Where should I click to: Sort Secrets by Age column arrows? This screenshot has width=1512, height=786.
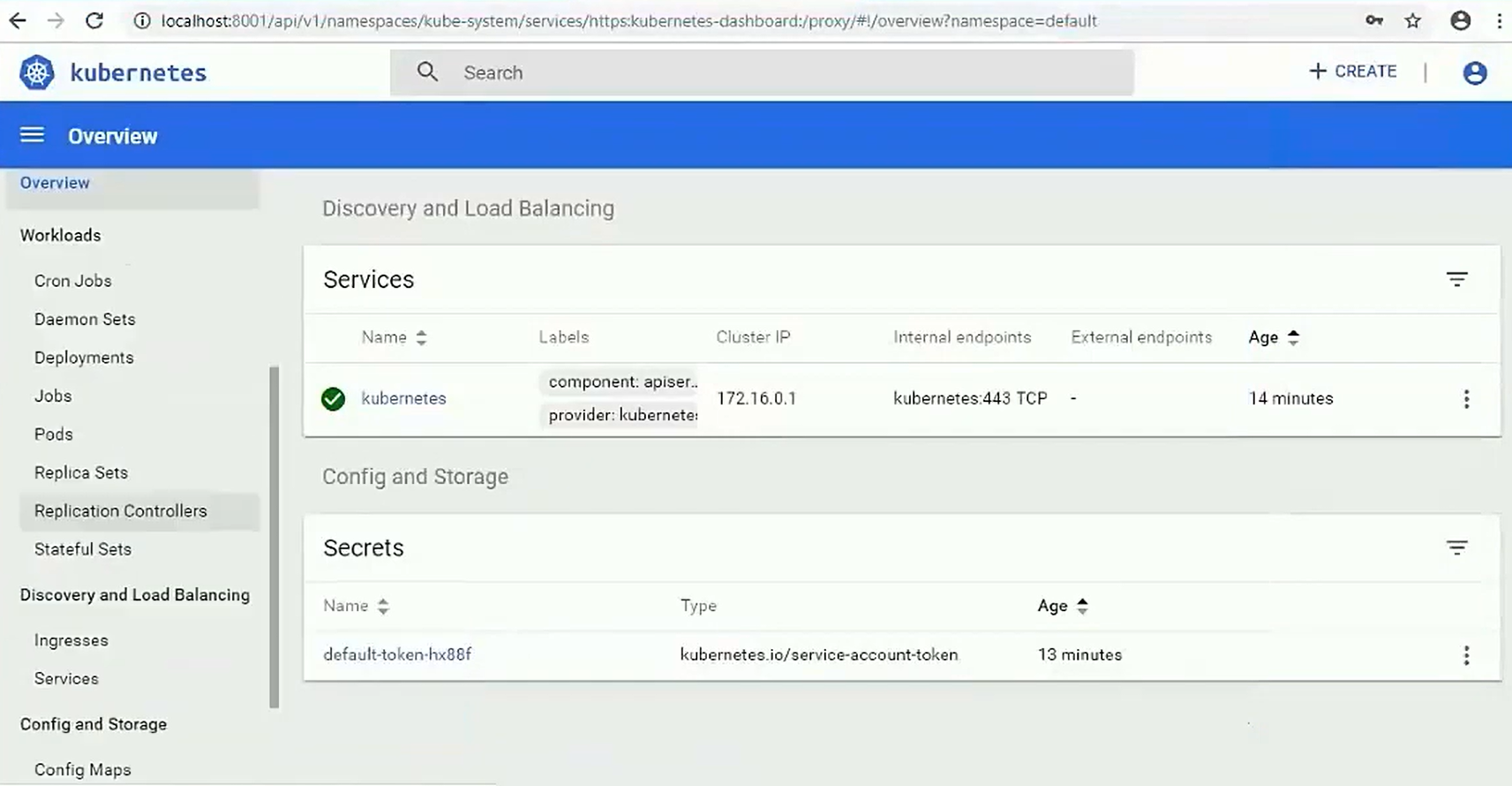pyautogui.click(x=1082, y=606)
